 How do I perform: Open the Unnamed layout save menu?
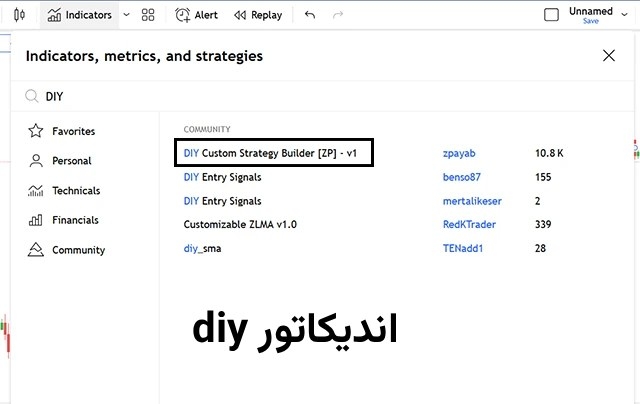(591, 15)
